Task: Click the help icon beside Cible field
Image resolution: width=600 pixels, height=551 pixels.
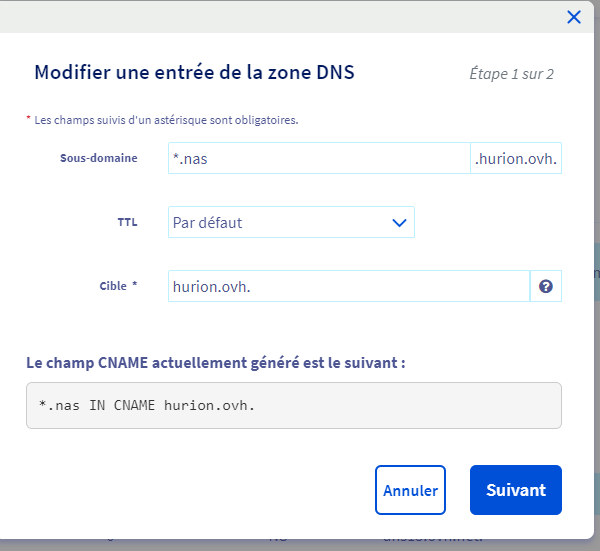Action: (x=546, y=286)
